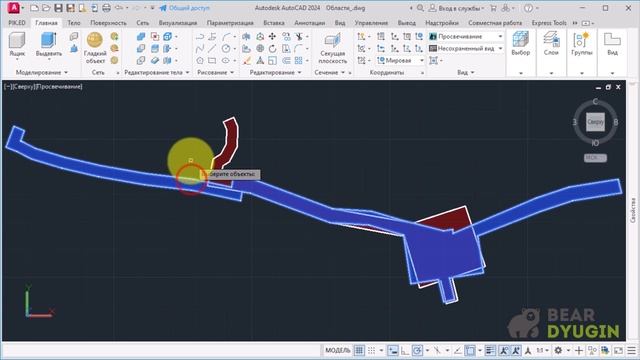Toggle annotation visibility in status bar
This screenshot has height=360, width=640.
(x=504, y=350)
